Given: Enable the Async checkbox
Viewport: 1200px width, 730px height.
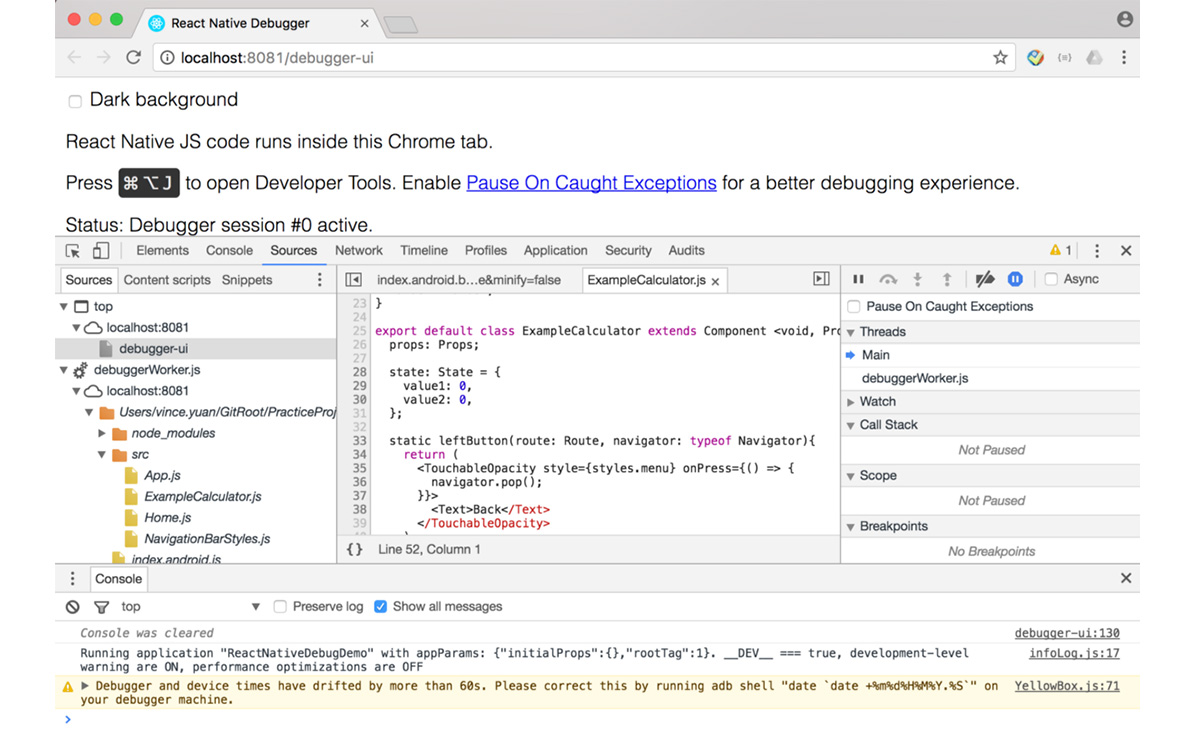Looking at the screenshot, I should click(1051, 280).
